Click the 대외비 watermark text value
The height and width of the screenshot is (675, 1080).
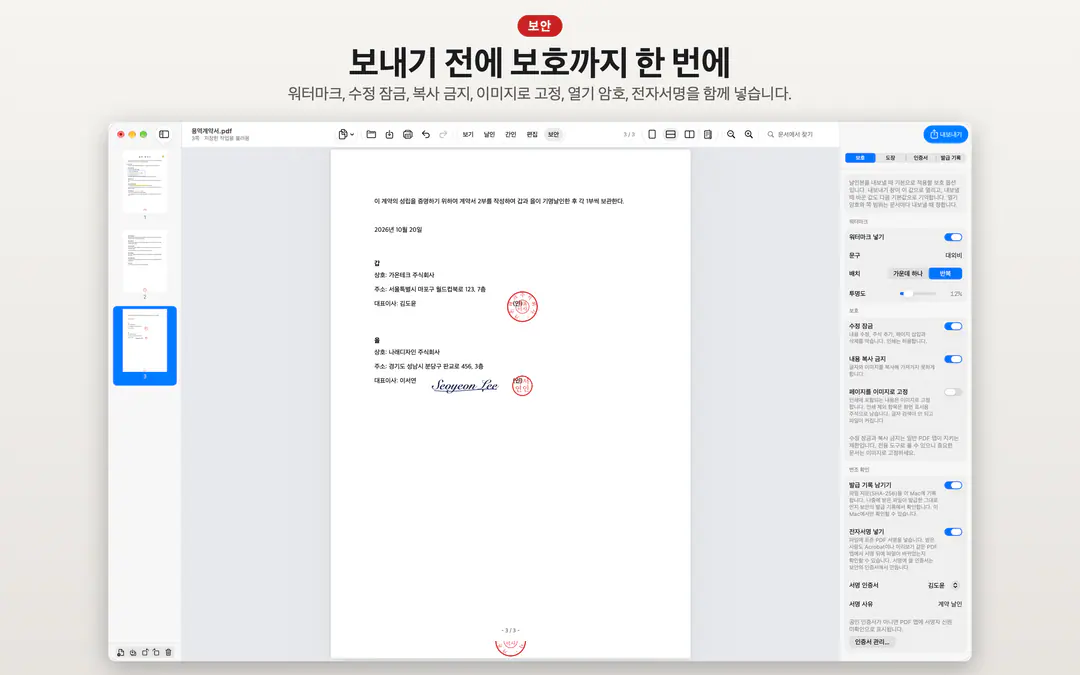953,256
